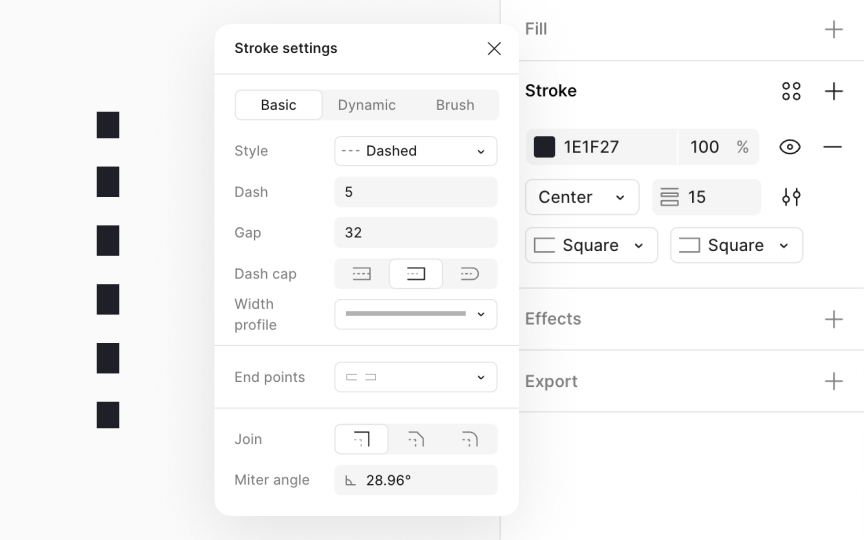
Task: Expand the Width profile dropdown
Action: (415, 314)
